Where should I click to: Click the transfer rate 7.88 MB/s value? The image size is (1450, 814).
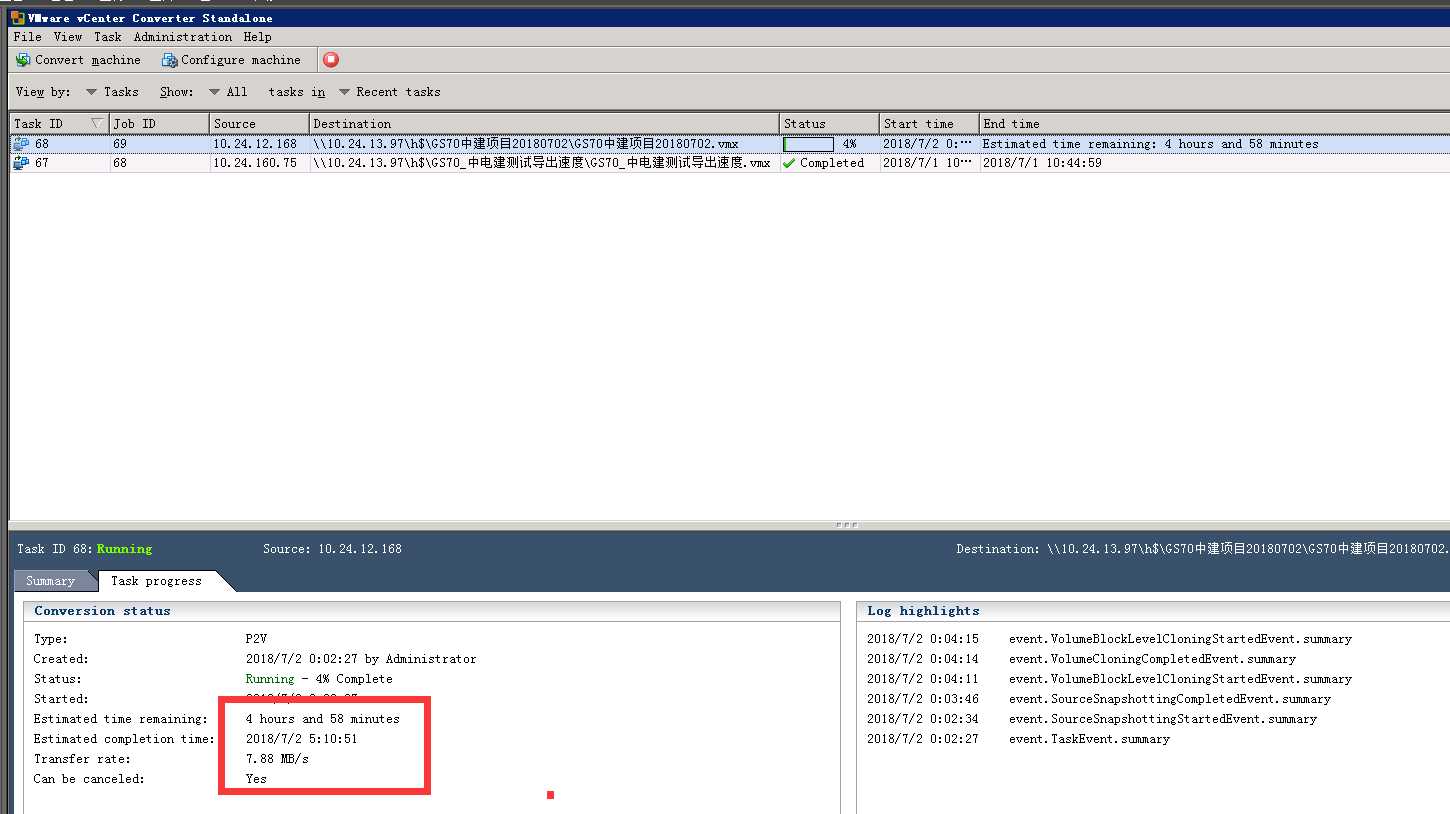point(277,759)
